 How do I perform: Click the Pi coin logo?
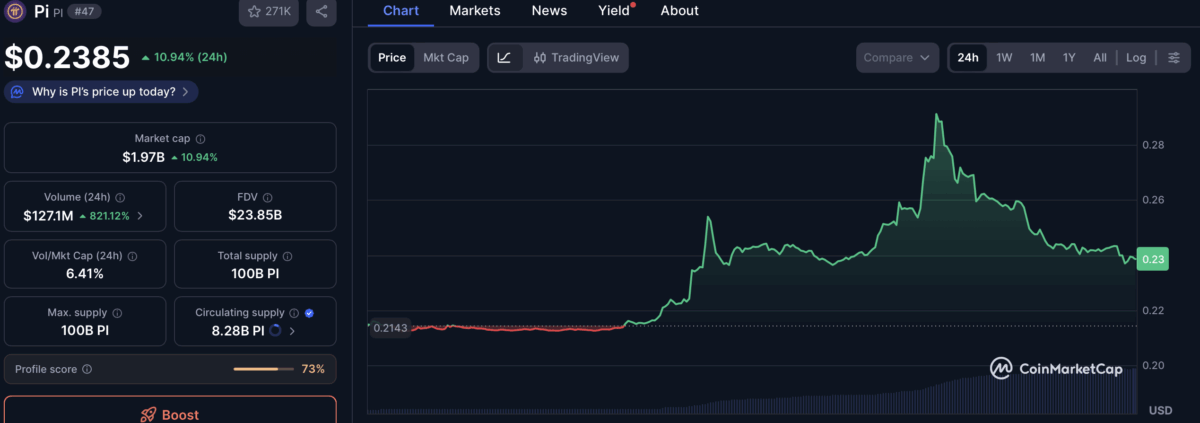[x=16, y=11]
